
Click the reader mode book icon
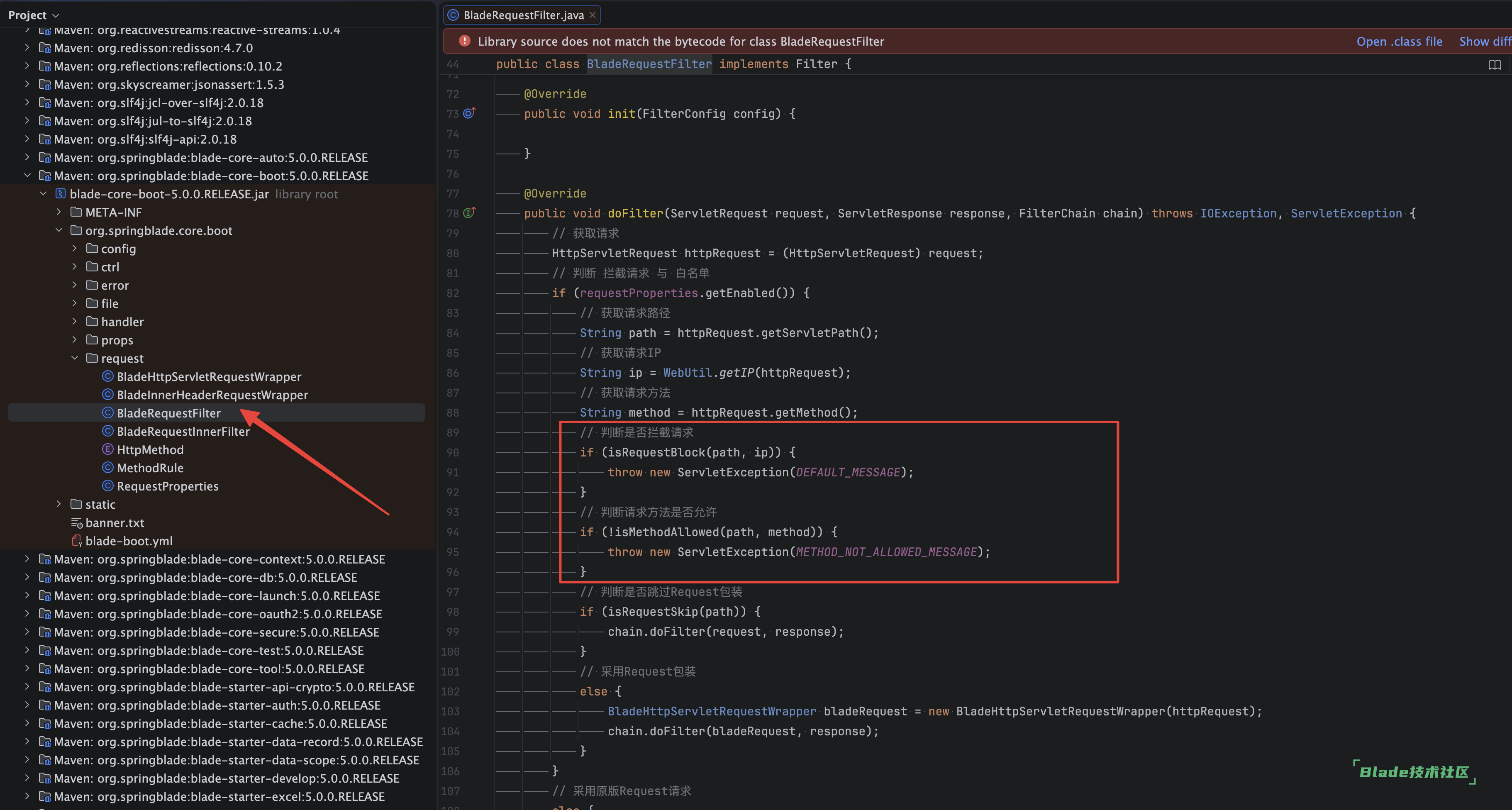1495,65
